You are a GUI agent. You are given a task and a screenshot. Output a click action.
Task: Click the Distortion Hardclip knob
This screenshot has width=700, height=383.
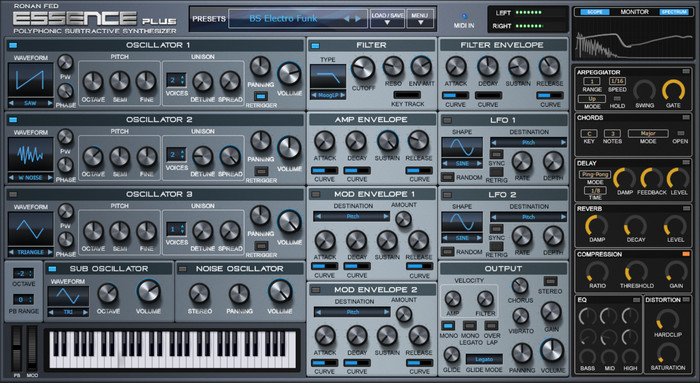point(667,321)
